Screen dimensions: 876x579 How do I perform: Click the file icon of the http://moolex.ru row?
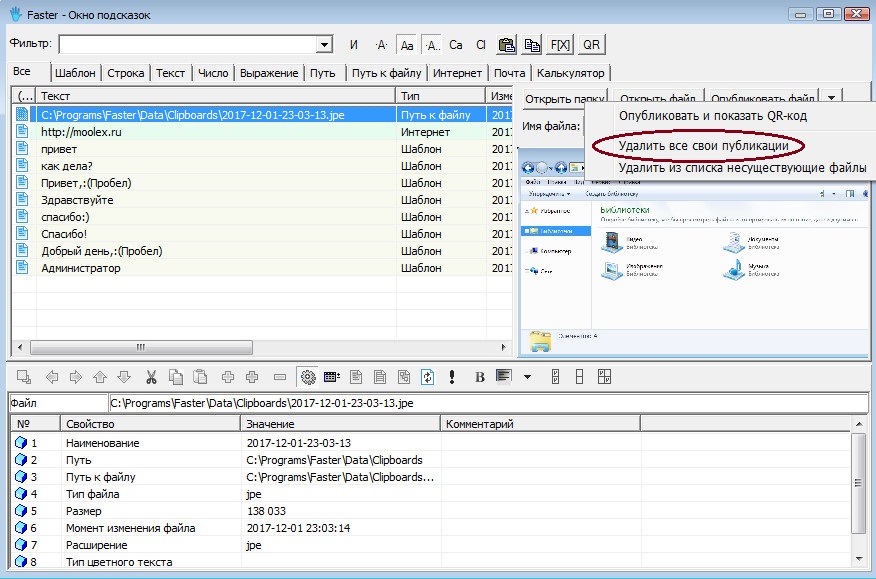coord(22,132)
